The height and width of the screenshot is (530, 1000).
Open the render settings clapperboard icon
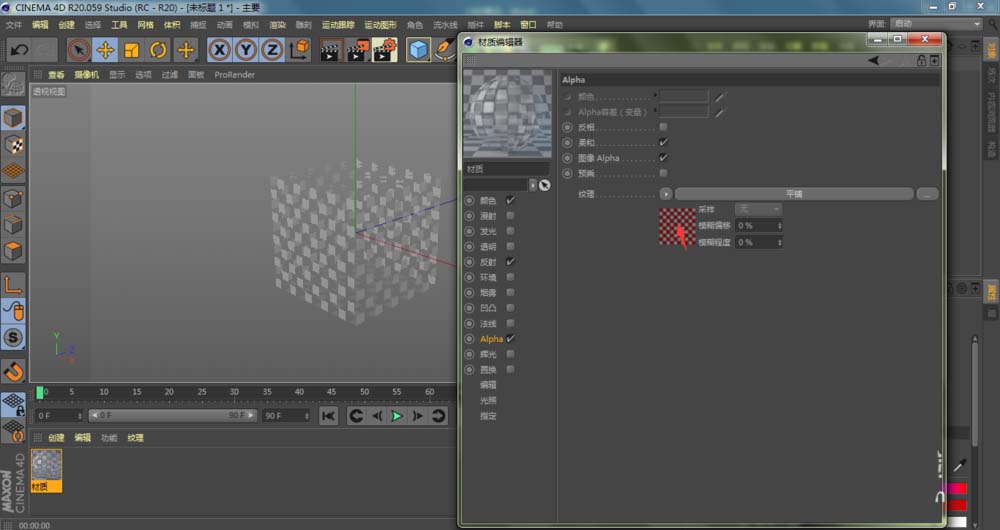coord(384,50)
